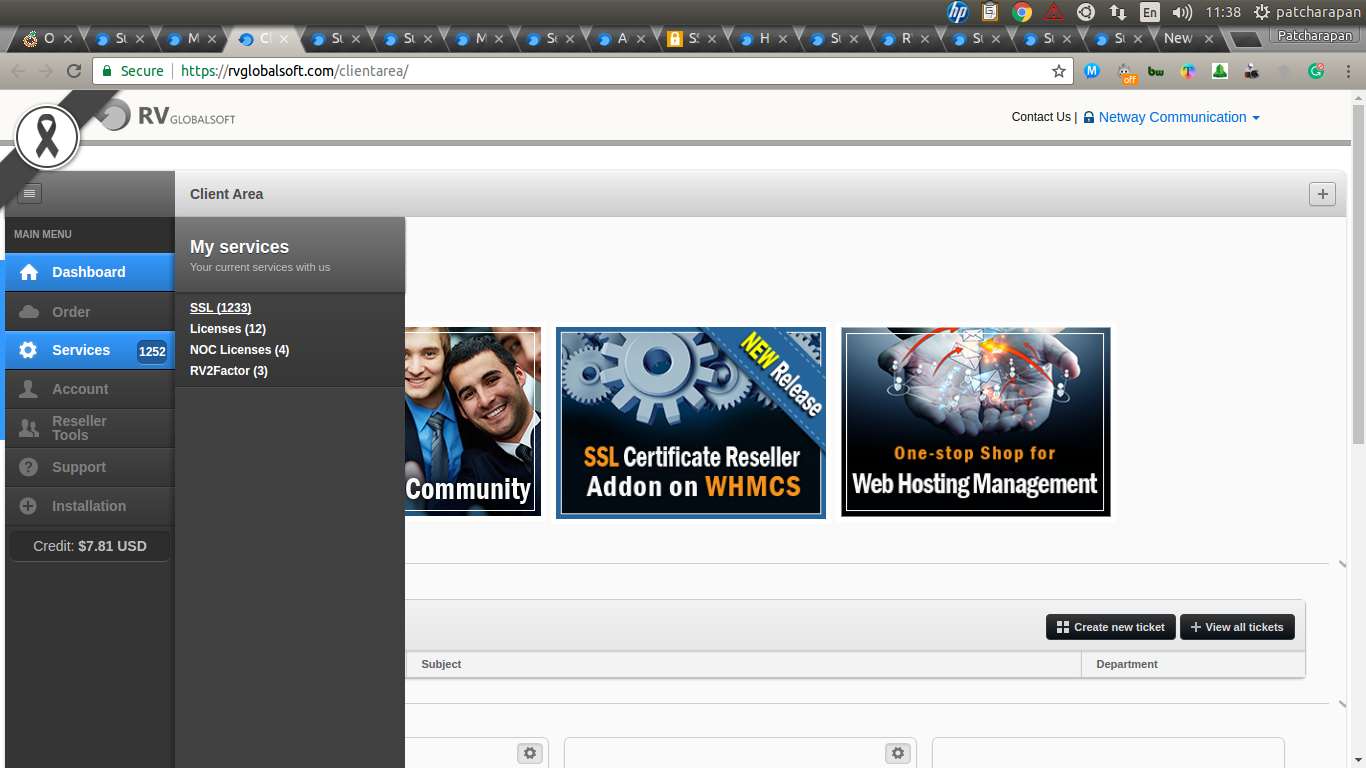
Task: Bookmark page with the star icon
Action: tap(1059, 71)
